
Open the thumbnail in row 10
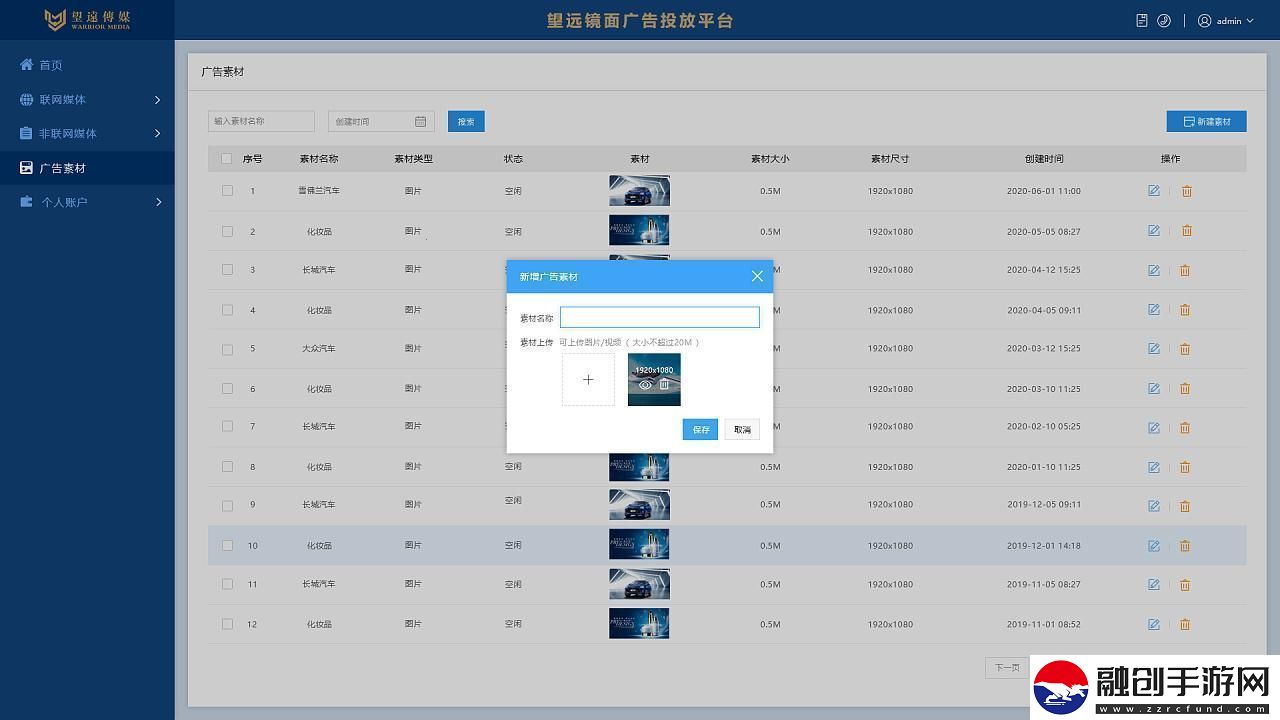(639, 545)
